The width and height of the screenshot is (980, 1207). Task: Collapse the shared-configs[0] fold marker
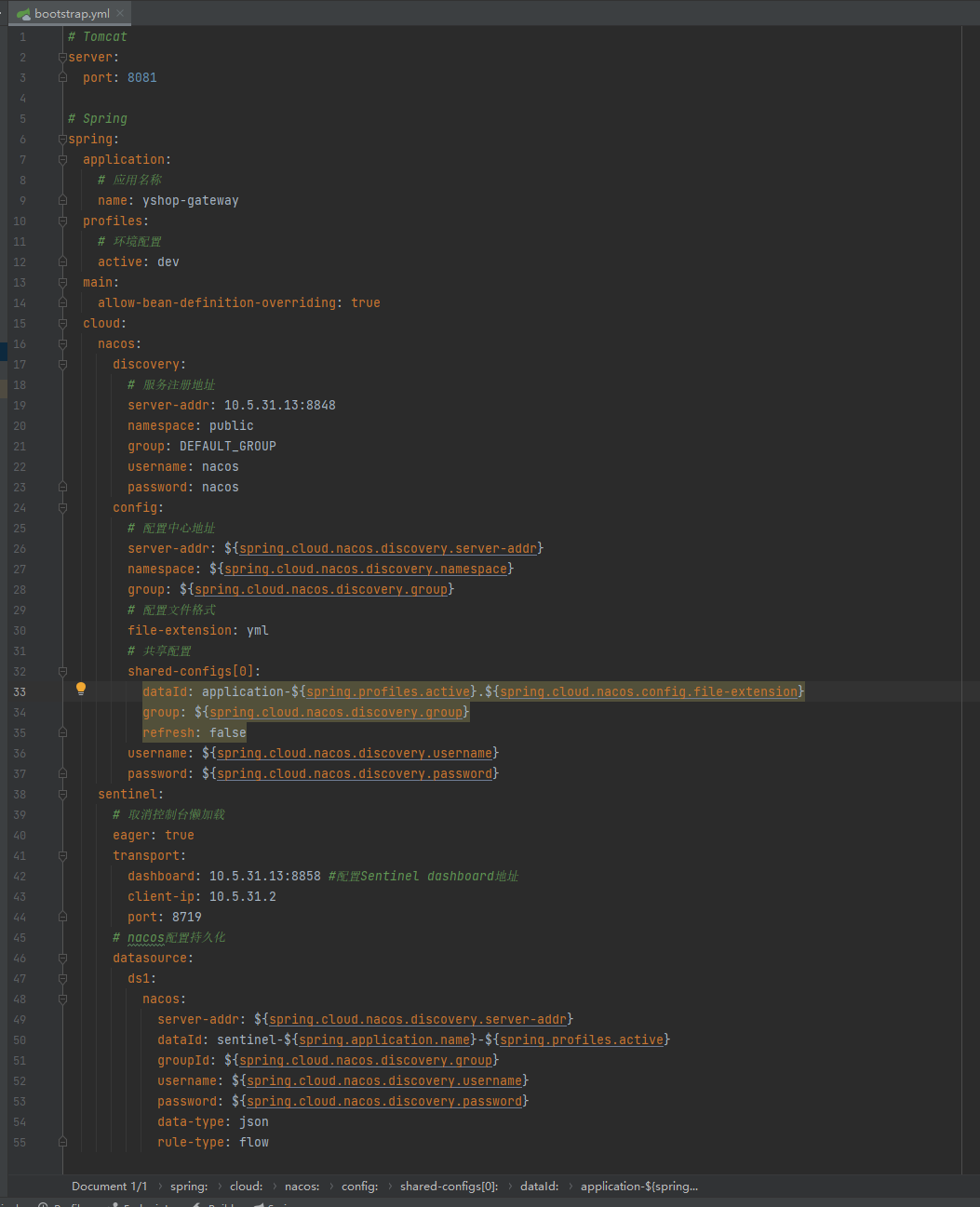(62, 672)
